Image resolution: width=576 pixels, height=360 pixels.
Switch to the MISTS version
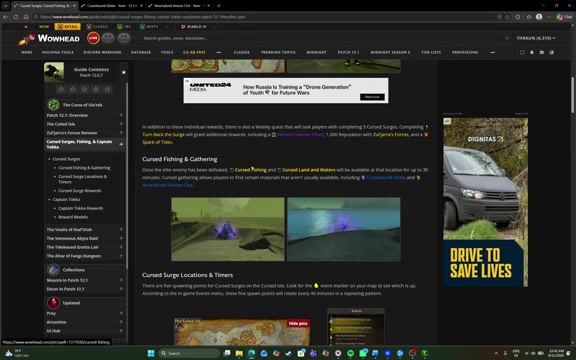(x=149, y=26)
